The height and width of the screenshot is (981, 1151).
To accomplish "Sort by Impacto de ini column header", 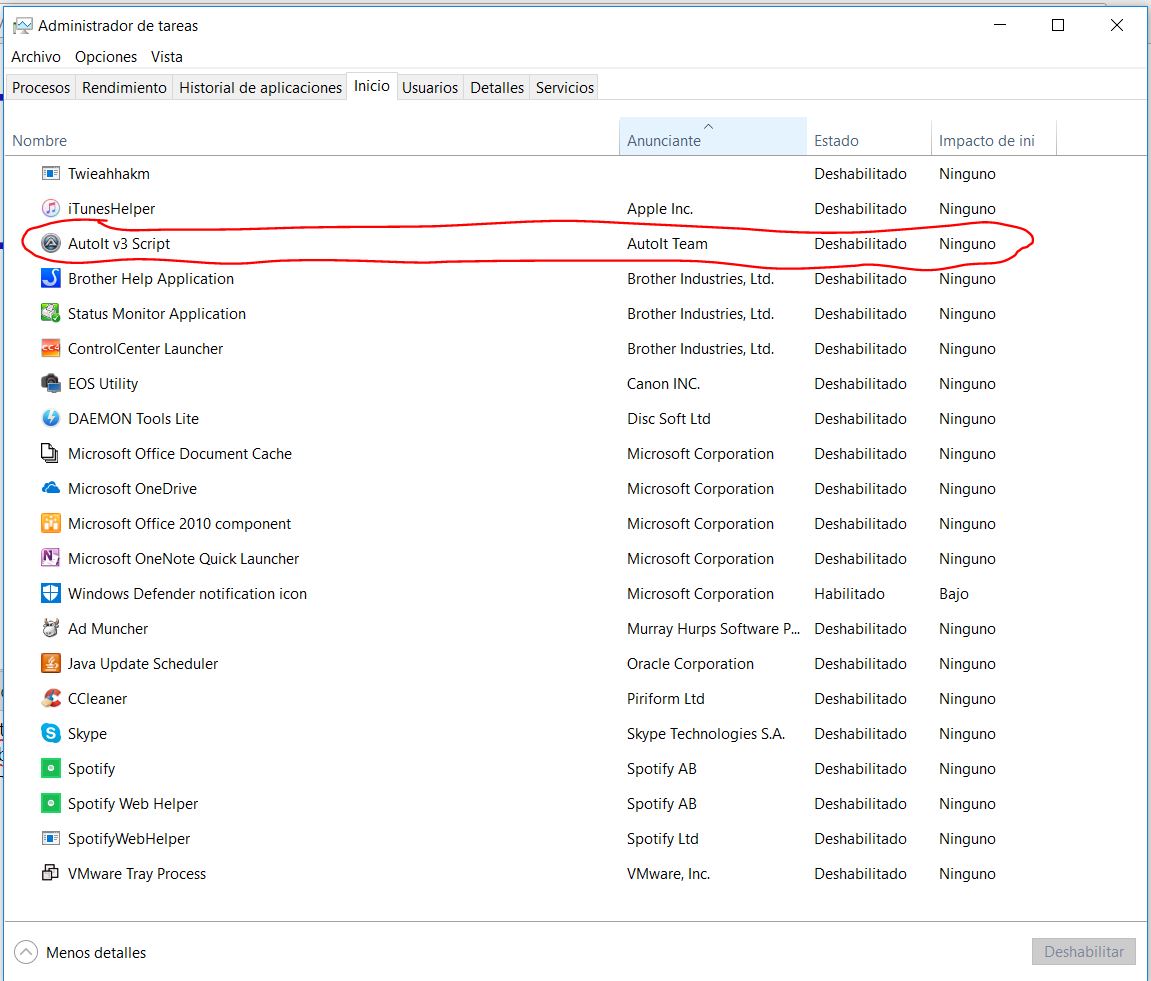I will click(x=994, y=137).
